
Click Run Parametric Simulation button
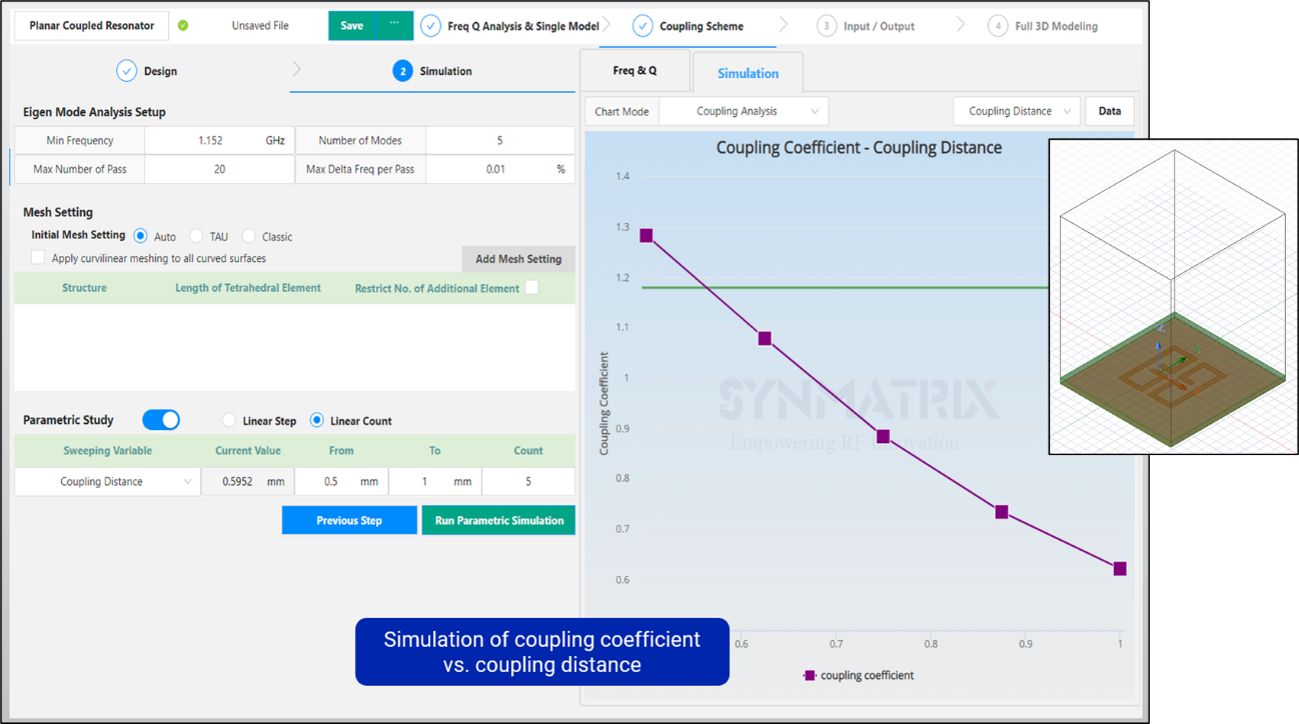click(x=498, y=521)
